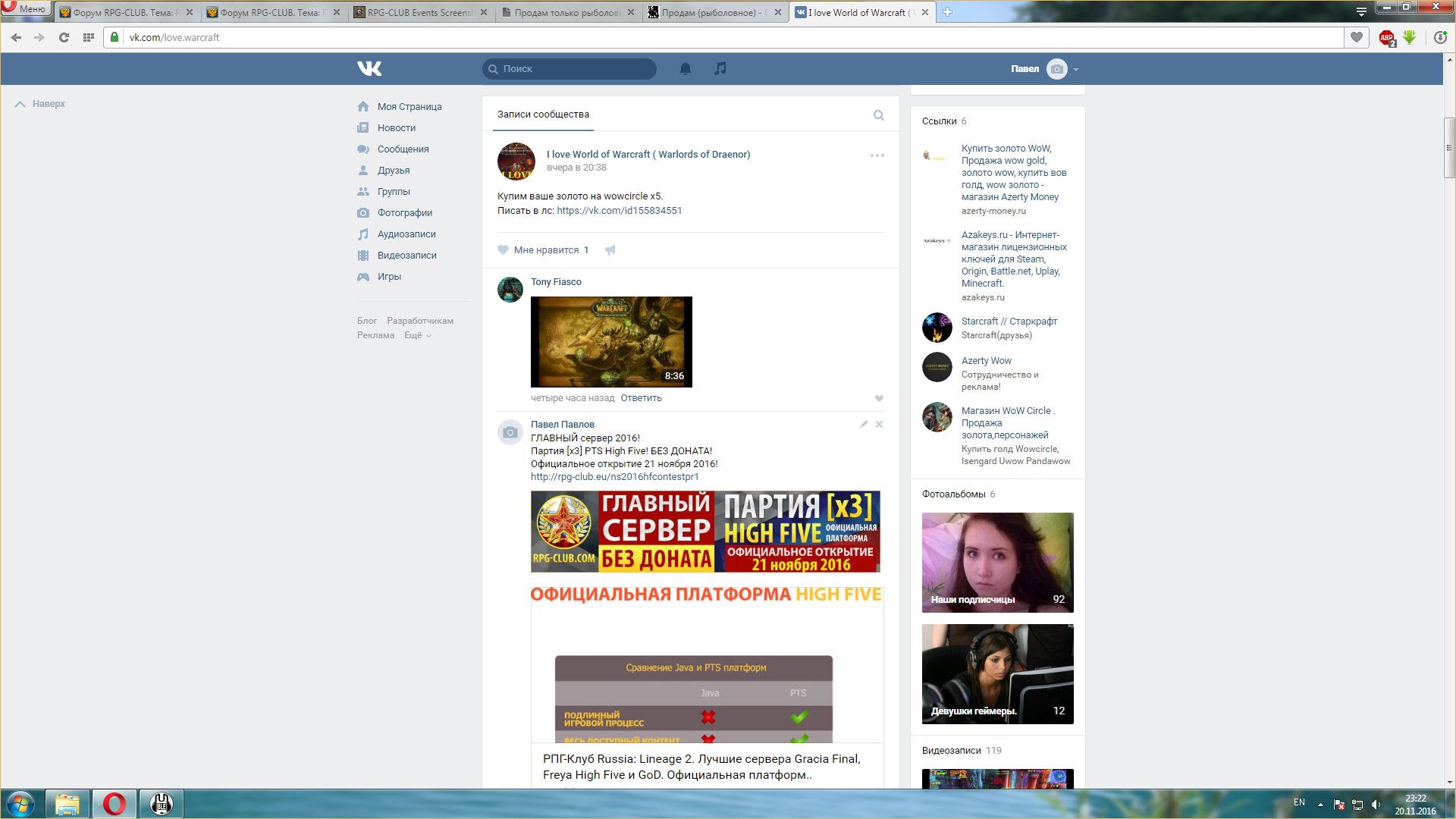Click the Opera heart bookmark icon
The height and width of the screenshot is (819, 1456).
[x=1356, y=37]
